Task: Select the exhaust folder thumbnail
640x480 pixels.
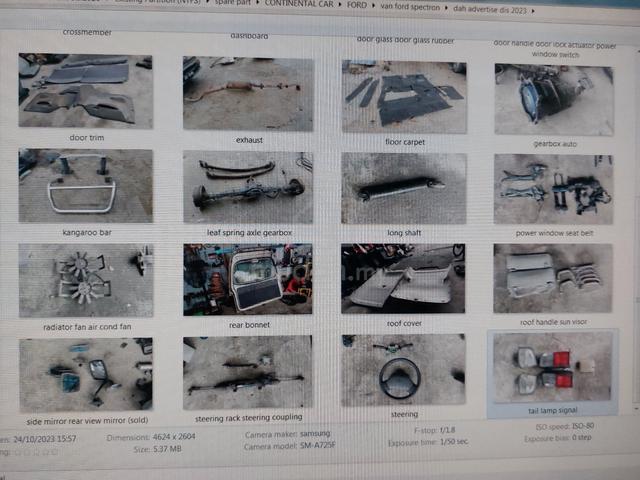Action: pyautogui.click(x=248, y=94)
